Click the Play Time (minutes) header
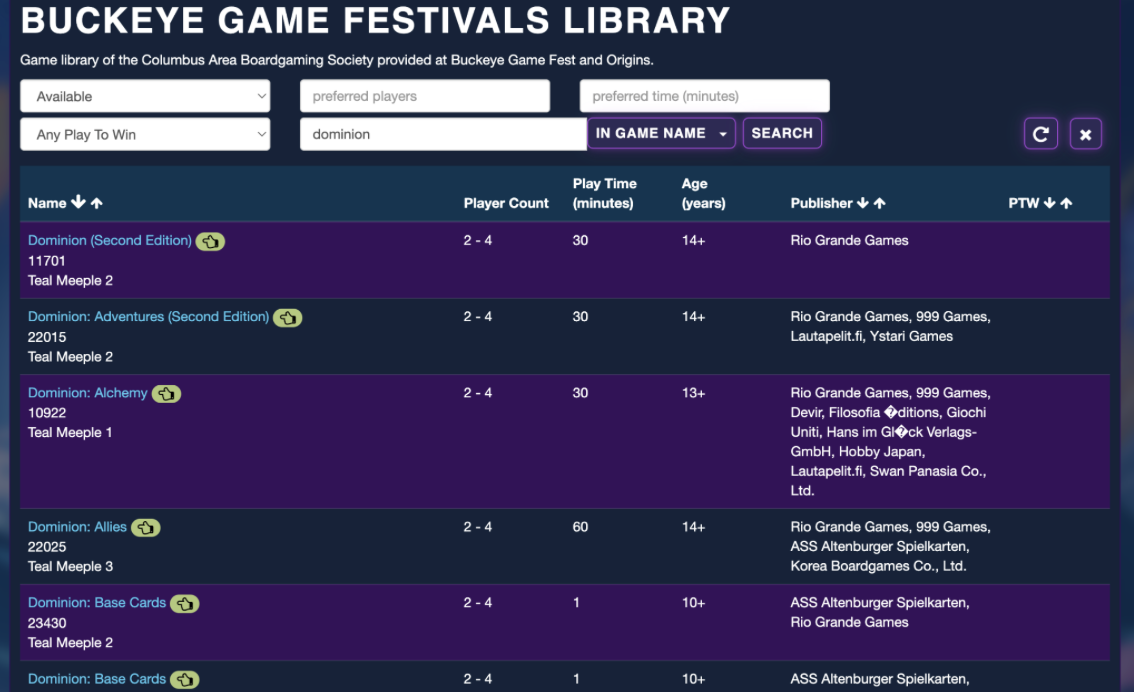Image resolution: width=1134 pixels, height=692 pixels. point(605,193)
